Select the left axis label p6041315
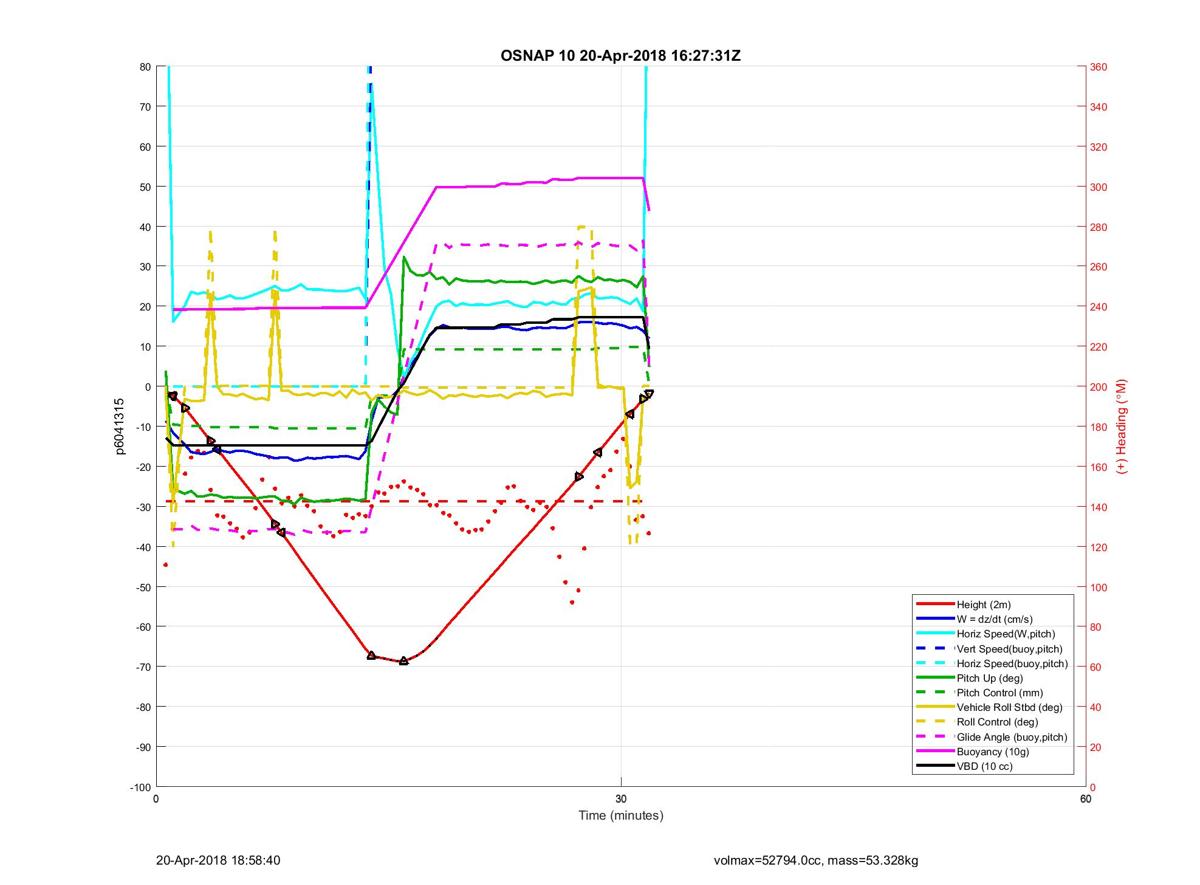1200x885 pixels. point(119,427)
